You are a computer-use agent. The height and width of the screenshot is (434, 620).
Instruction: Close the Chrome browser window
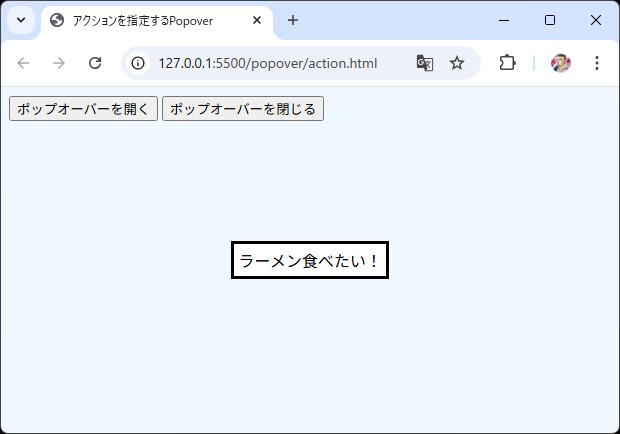(x=596, y=20)
